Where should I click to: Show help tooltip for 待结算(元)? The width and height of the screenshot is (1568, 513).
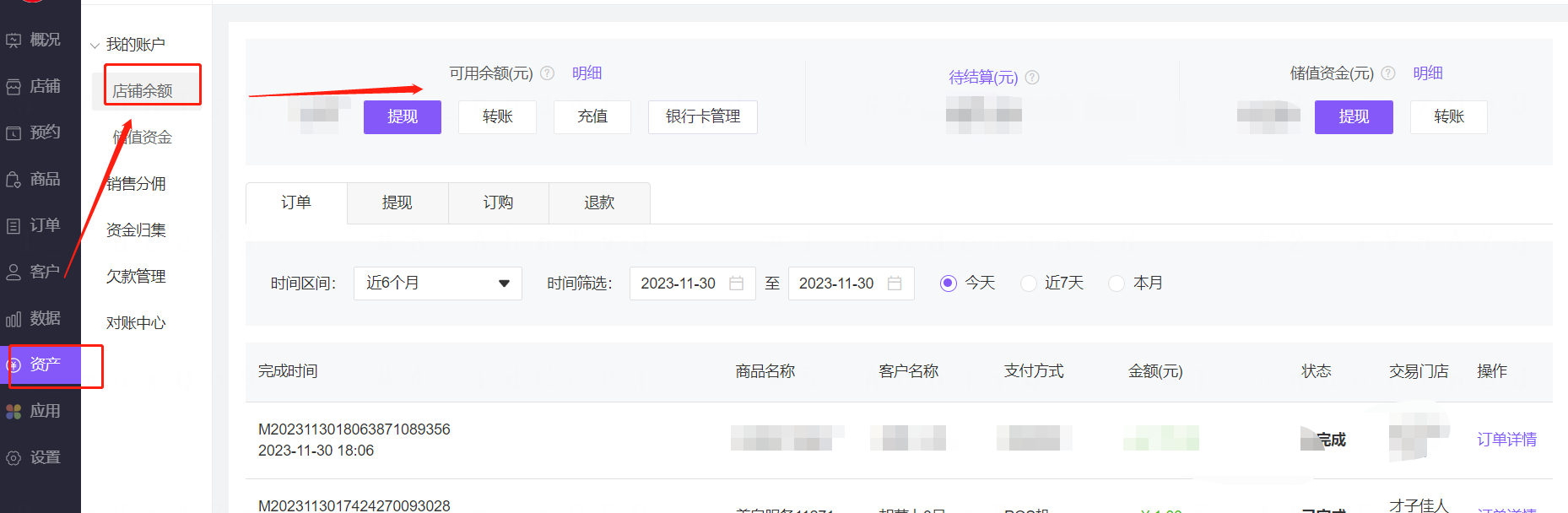pos(1032,78)
